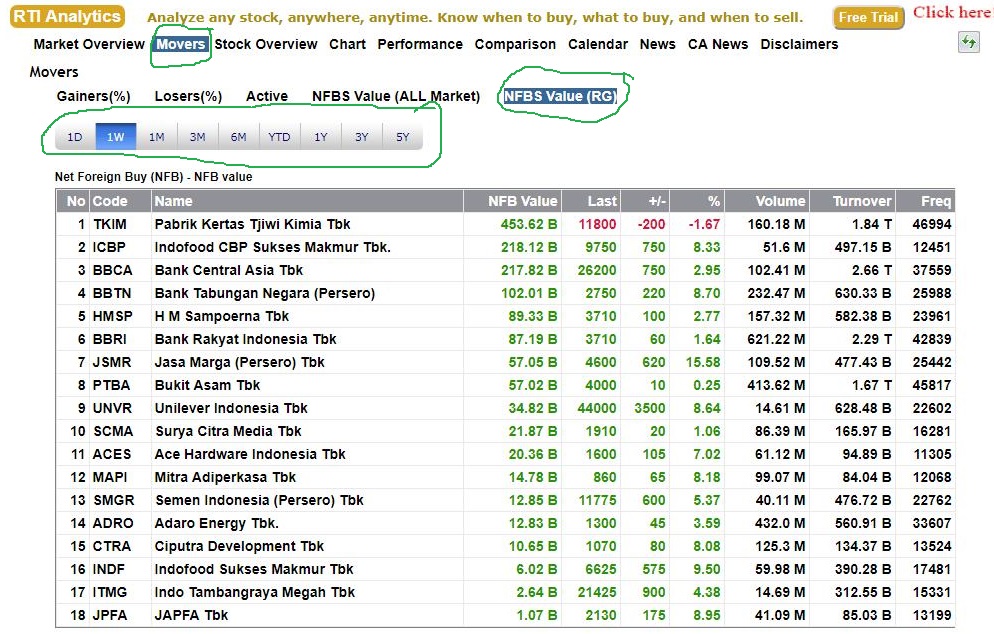Click stock code CTRA
The width and height of the screenshot is (994, 634).
[x=112, y=547]
